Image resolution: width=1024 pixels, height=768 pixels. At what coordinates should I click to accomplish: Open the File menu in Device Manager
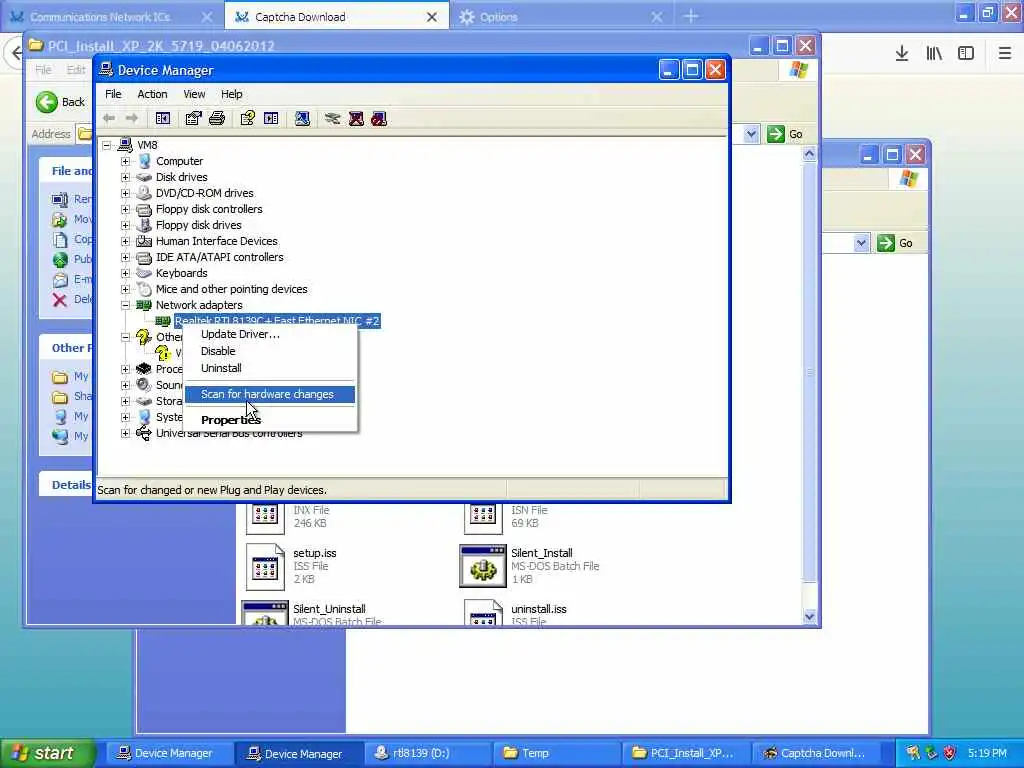(113, 94)
